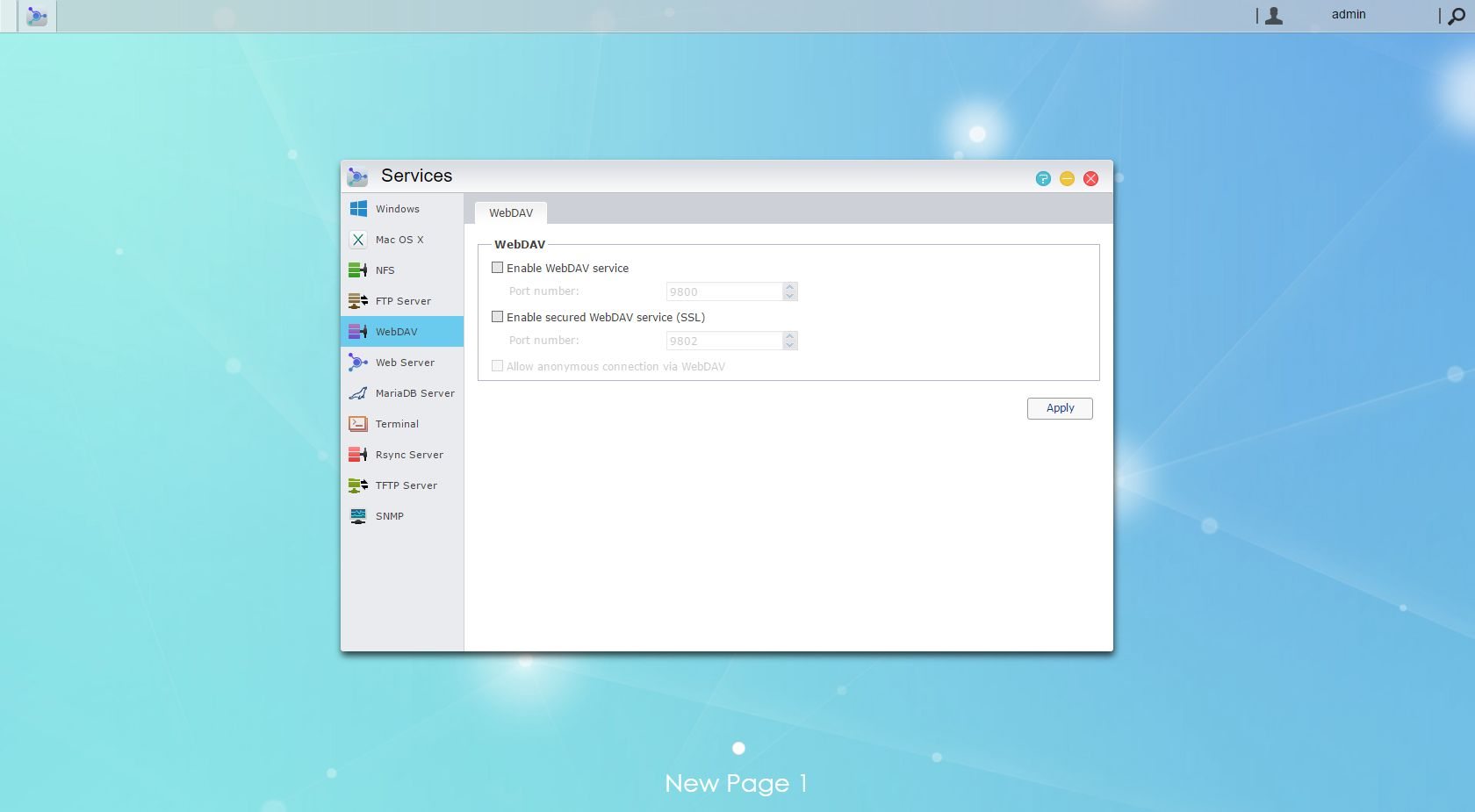Enable WebDAV service checkbox
Screen dimensions: 1475x812
coord(498,268)
